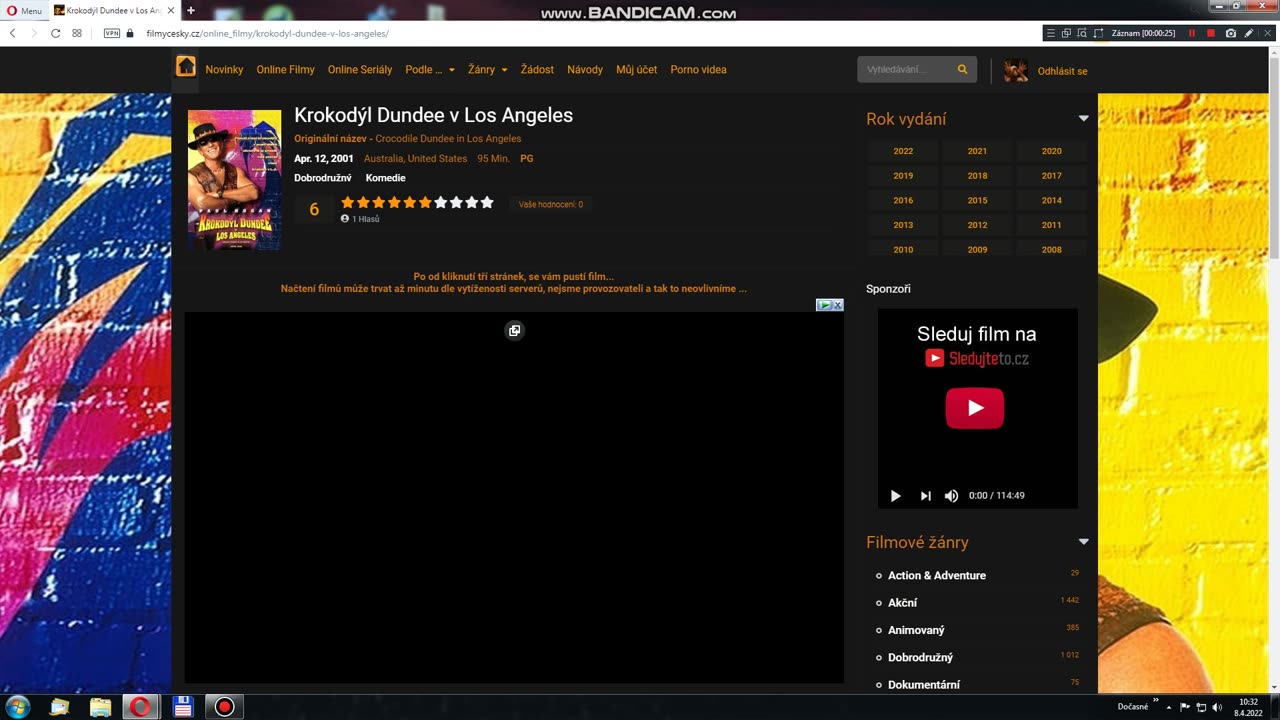Screen dimensions: 1280x720
Task: Click the Opera icon in taskbar
Action: (141, 707)
